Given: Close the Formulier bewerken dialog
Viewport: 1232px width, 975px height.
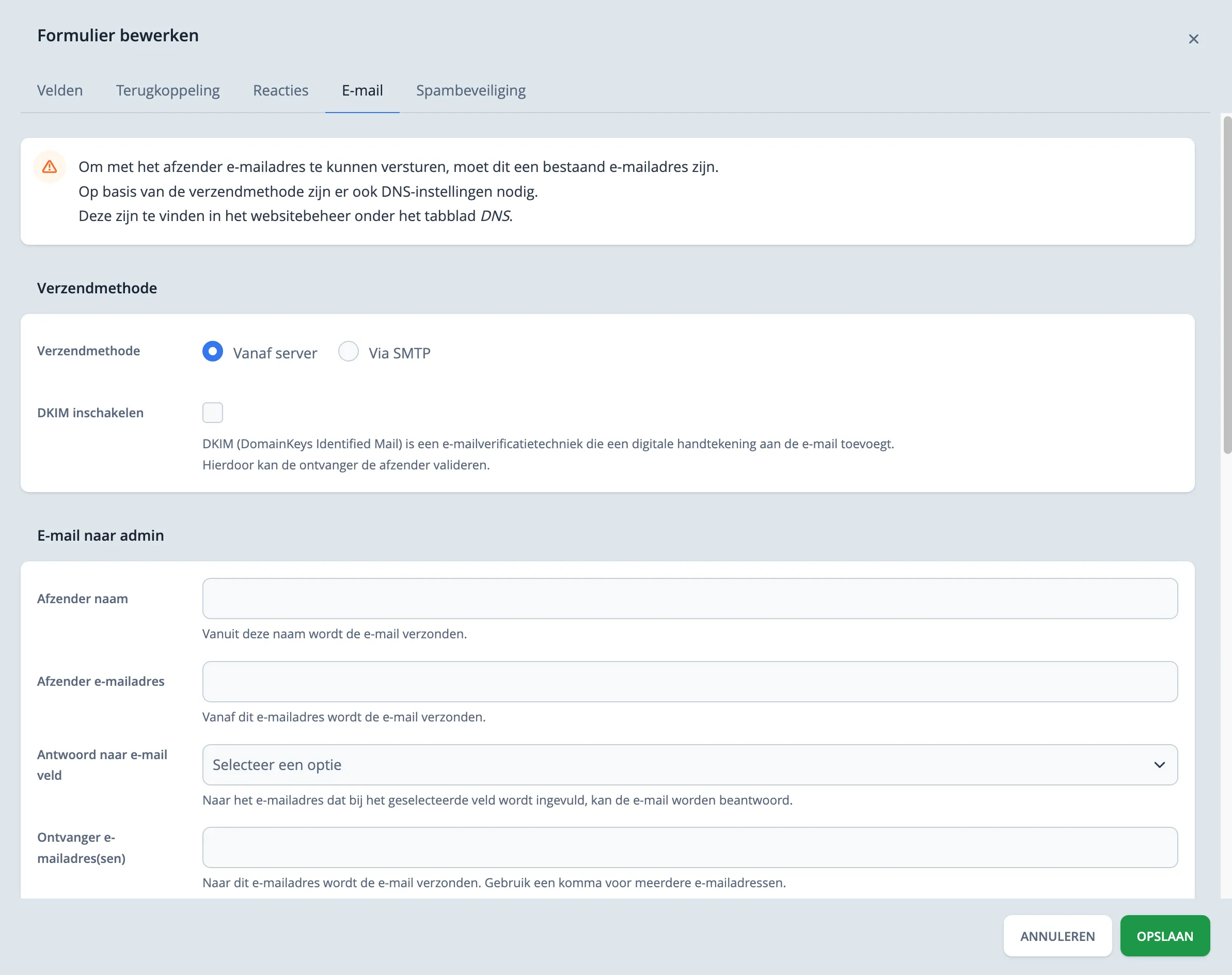Looking at the screenshot, I should click(x=1193, y=39).
